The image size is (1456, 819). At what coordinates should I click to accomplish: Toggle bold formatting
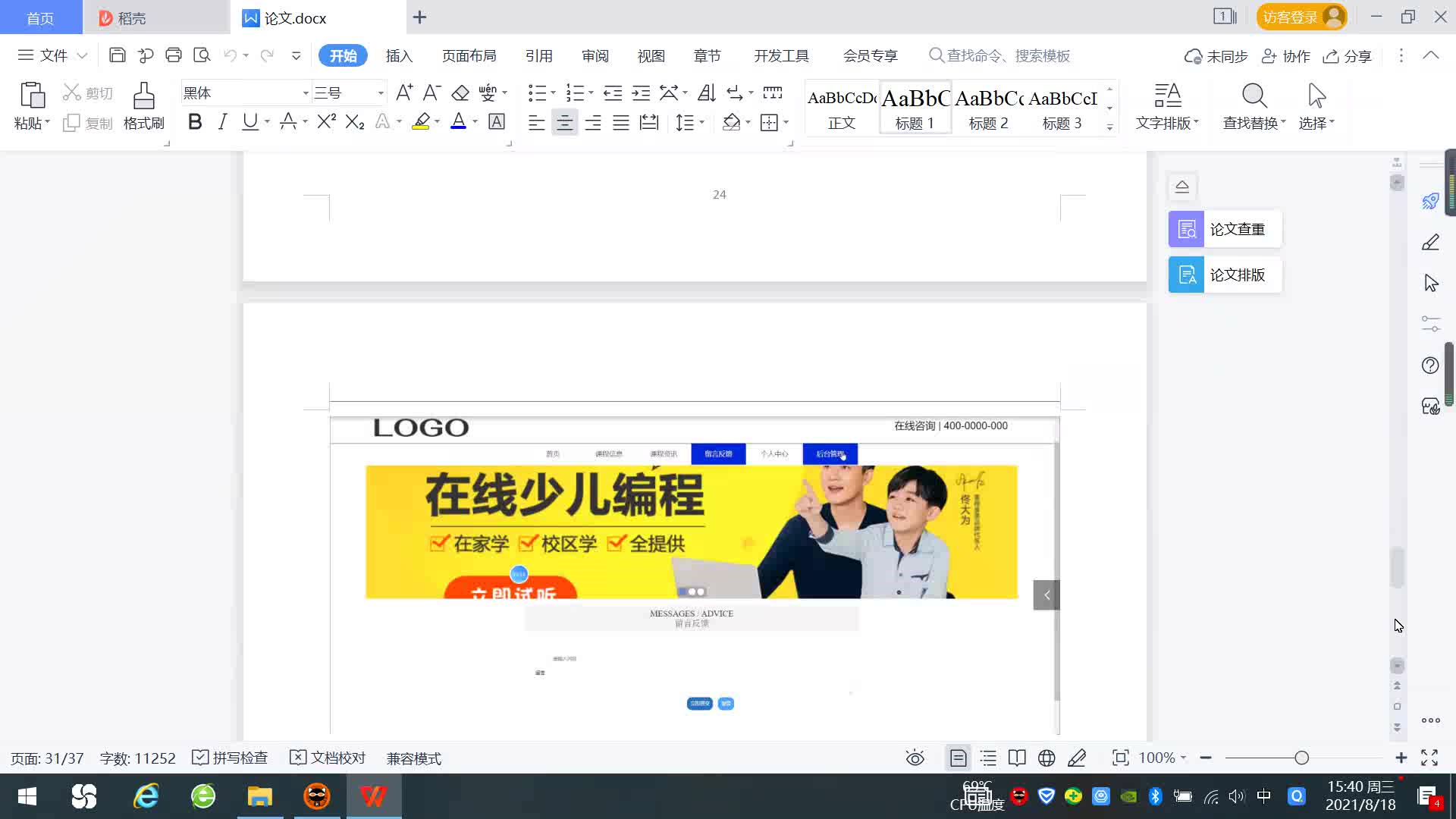[195, 122]
